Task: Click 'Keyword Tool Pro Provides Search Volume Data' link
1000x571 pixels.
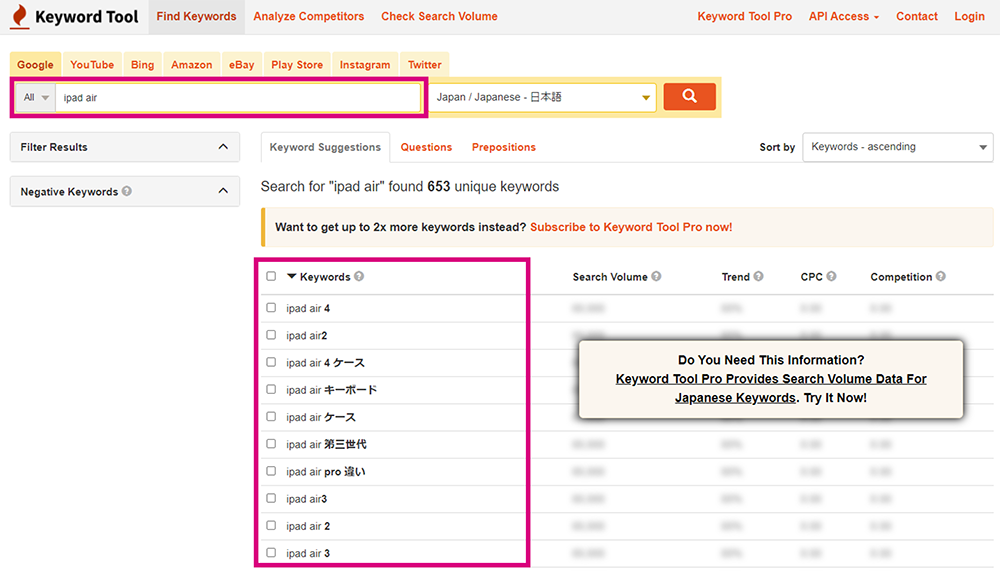Action: [771, 388]
